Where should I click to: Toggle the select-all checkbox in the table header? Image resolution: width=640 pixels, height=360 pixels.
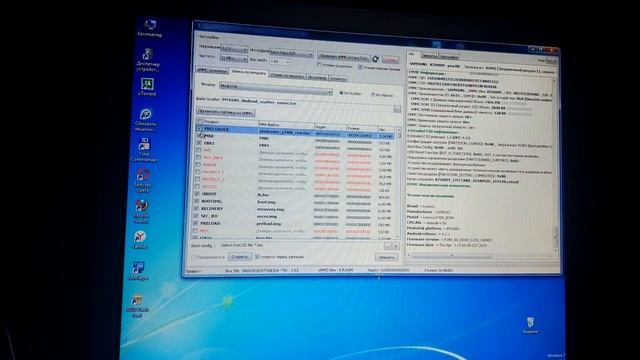200,121
